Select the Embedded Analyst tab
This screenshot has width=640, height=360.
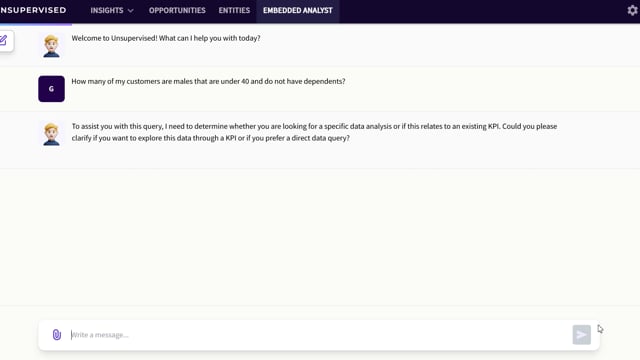pyautogui.click(x=298, y=11)
